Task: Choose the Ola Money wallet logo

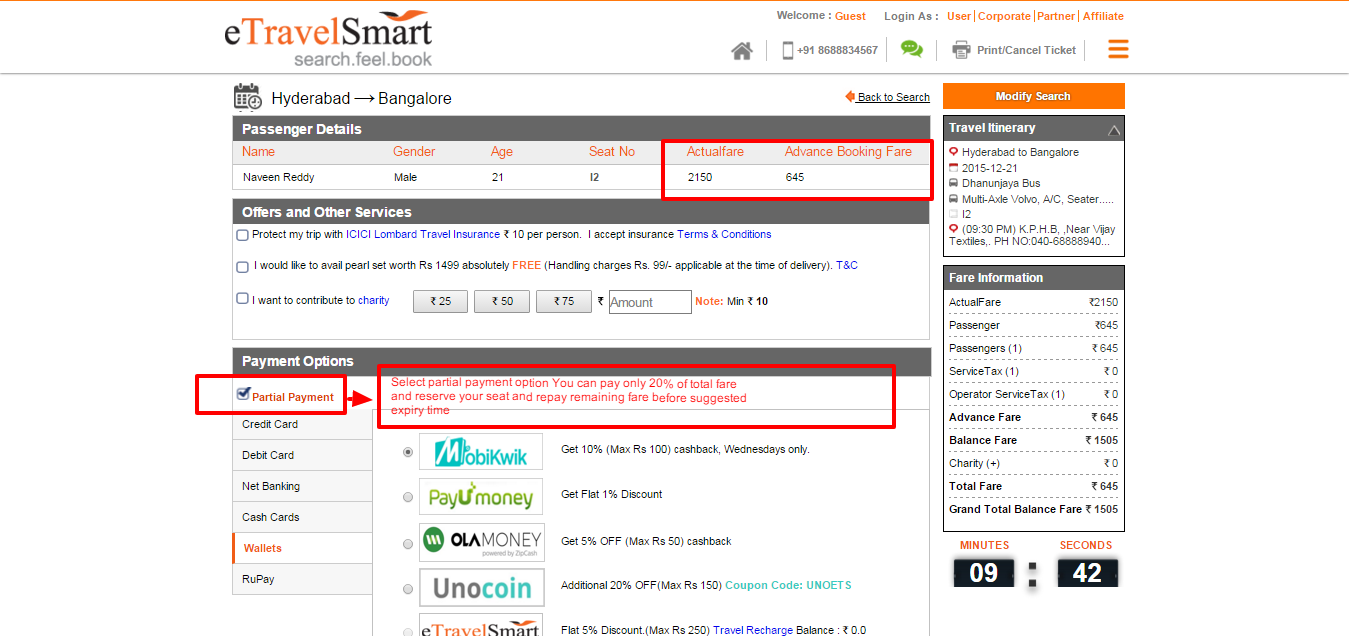Action: point(481,542)
